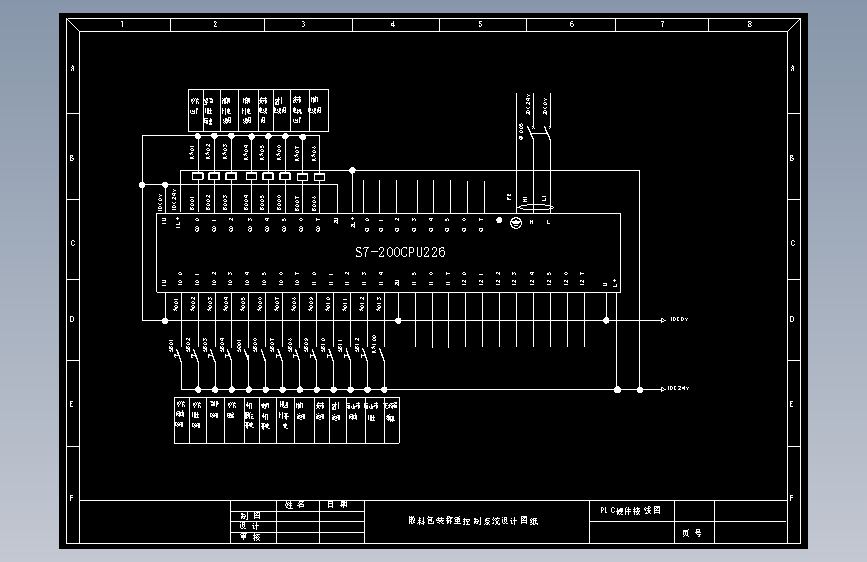Image resolution: width=867 pixels, height=562 pixels.
Task: Select column marker 6 in the top ruler
Action: (x=572, y=24)
